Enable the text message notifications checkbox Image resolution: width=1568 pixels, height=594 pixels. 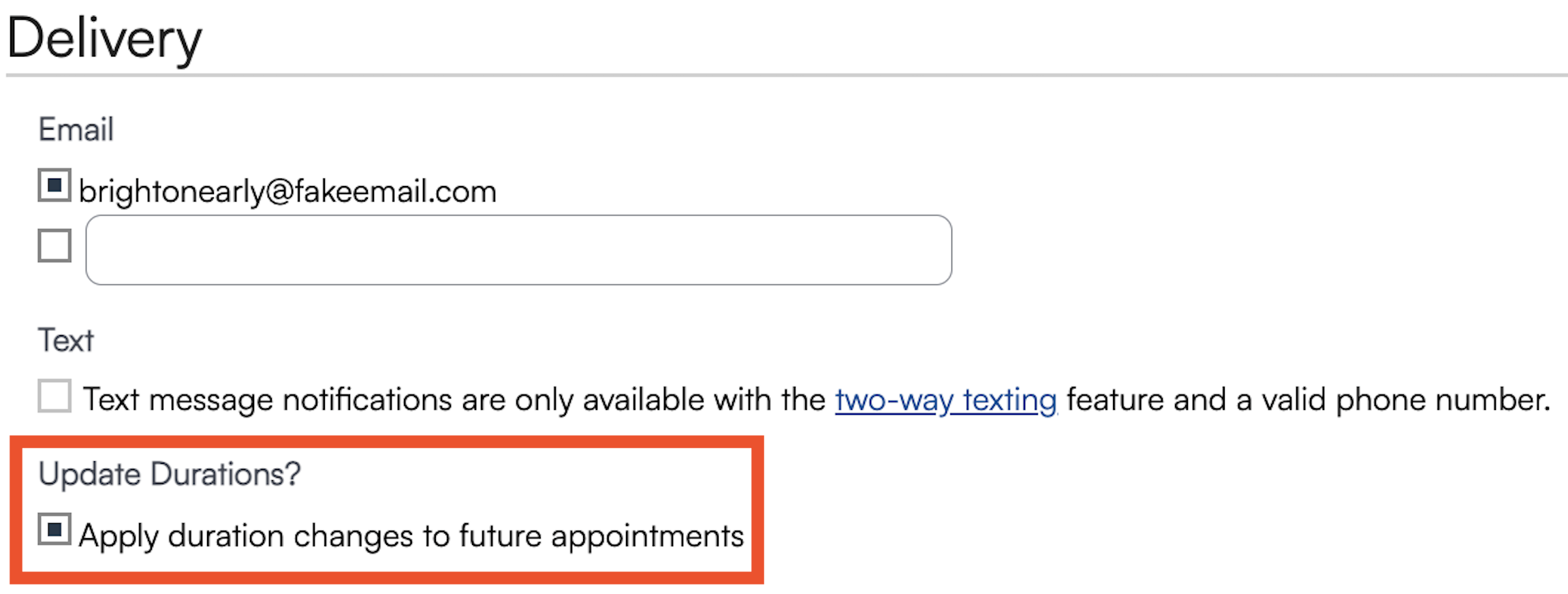(54, 396)
